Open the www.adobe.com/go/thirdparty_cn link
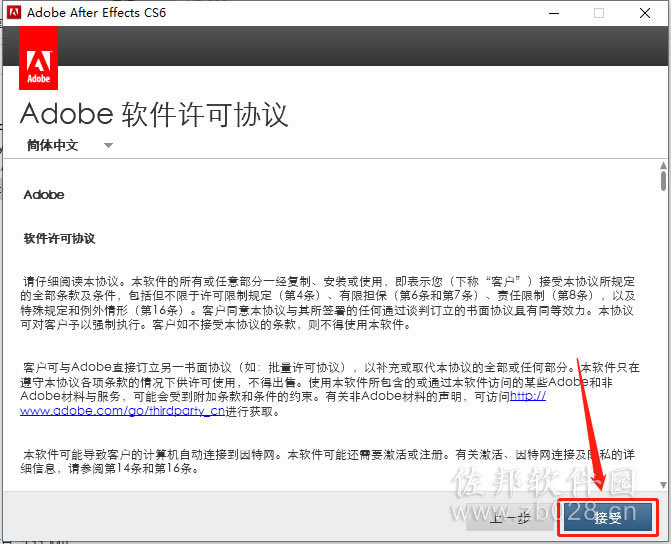 pyautogui.click(x=122, y=411)
